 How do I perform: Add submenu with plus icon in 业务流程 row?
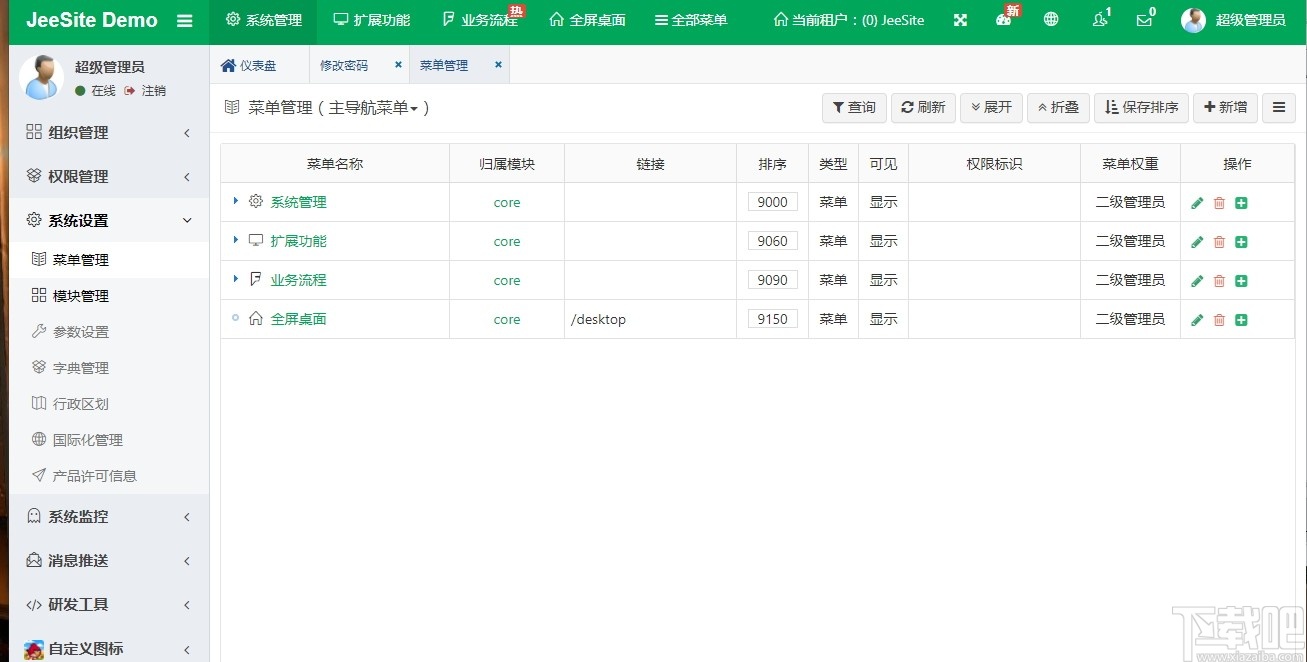coord(1241,281)
